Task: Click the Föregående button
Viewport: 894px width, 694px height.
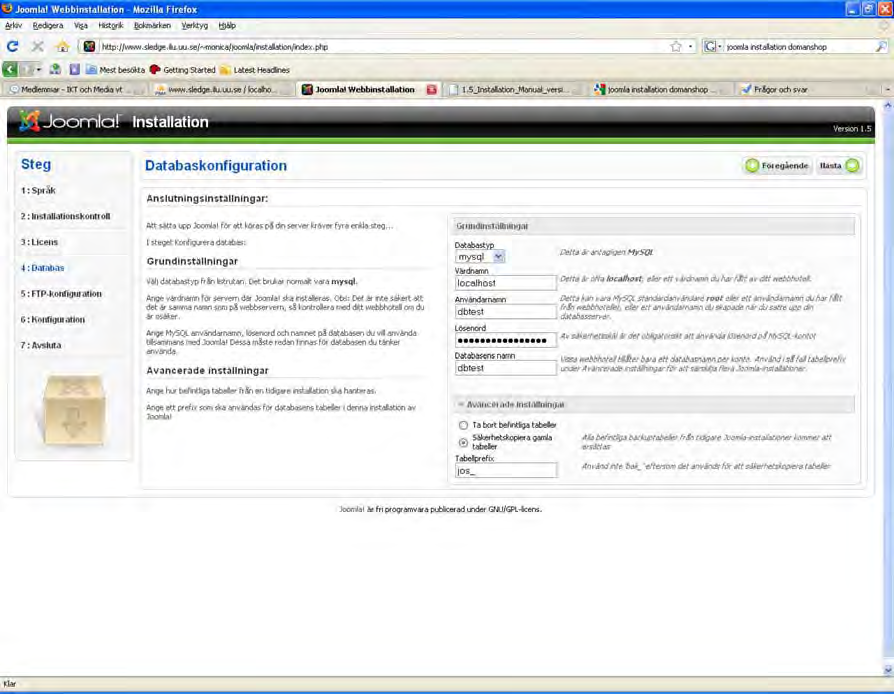Action: (x=777, y=165)
